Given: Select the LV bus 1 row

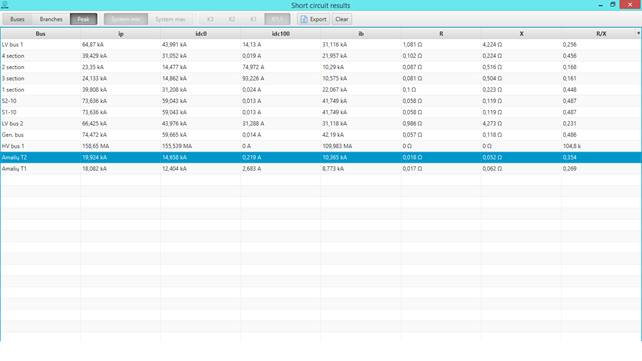Looking at the screenshot, I should pyautogui.click(x=321, y=45).
